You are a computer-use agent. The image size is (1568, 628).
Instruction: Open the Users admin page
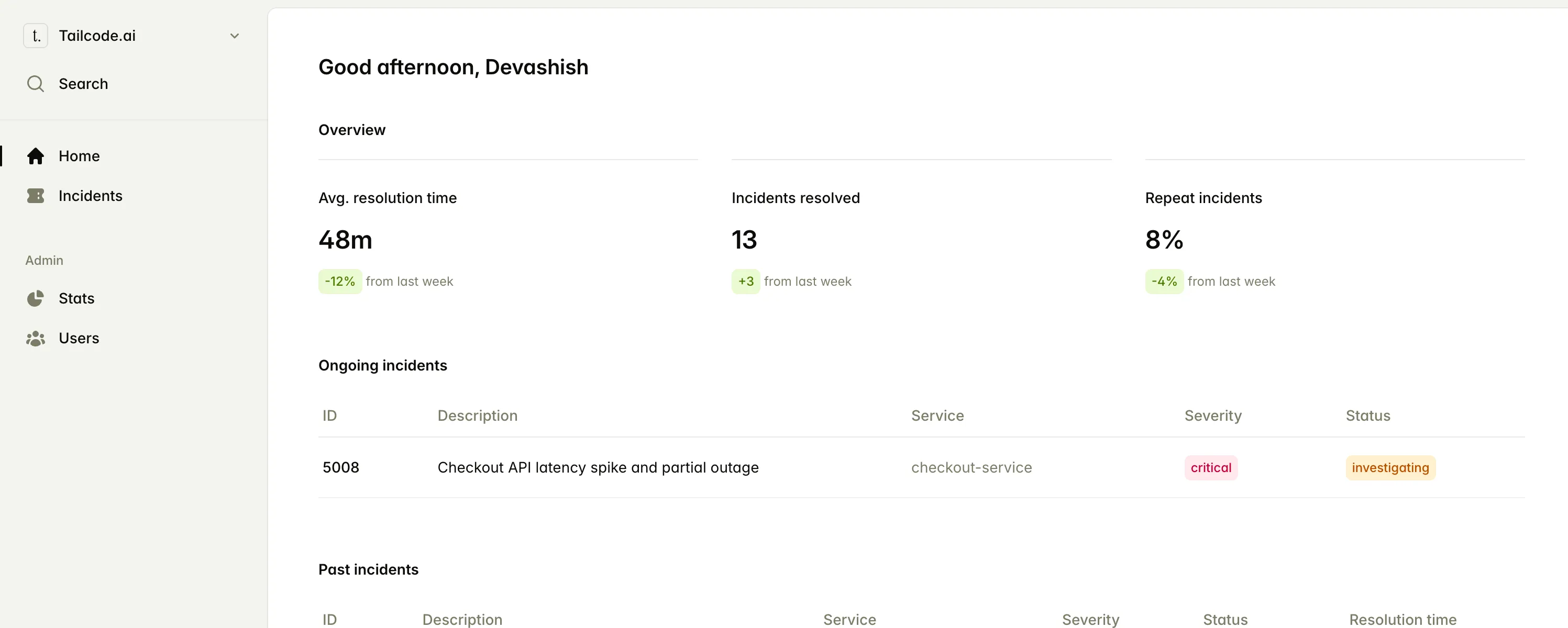79,339
